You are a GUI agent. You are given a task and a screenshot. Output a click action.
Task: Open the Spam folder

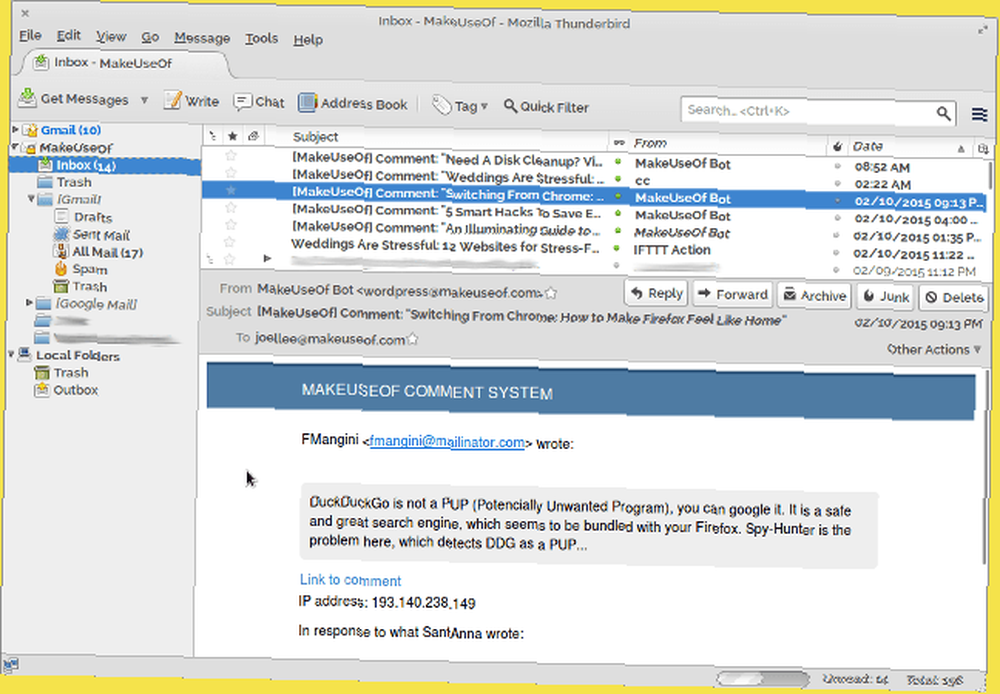(x=81, y=269)
